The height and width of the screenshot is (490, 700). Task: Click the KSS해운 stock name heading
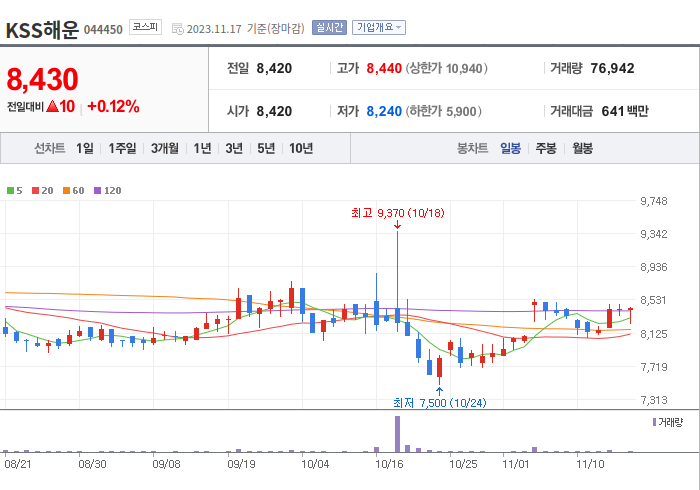pyautogui.click(x=42, y=30)
